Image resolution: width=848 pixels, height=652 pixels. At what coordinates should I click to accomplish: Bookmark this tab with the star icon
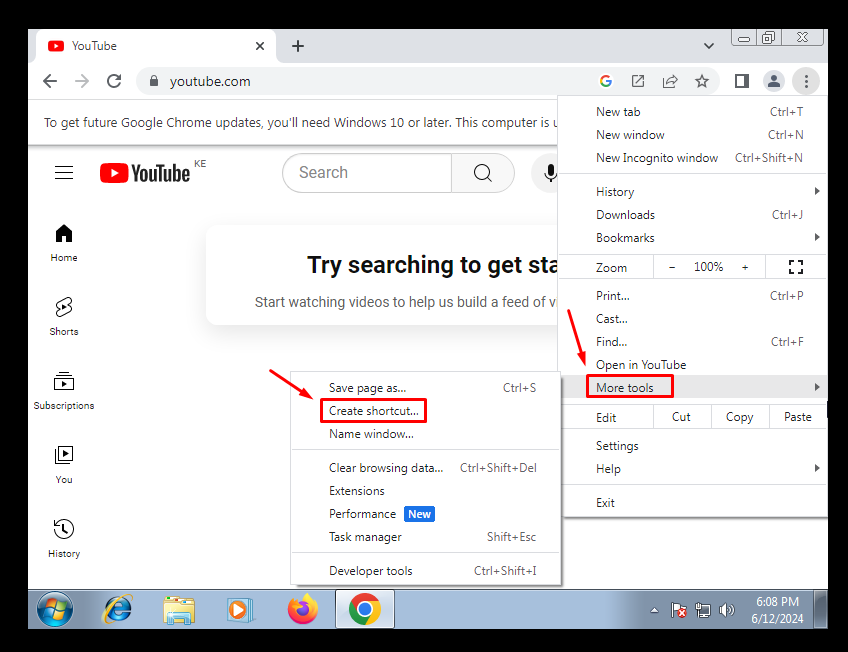coord(702,81)
